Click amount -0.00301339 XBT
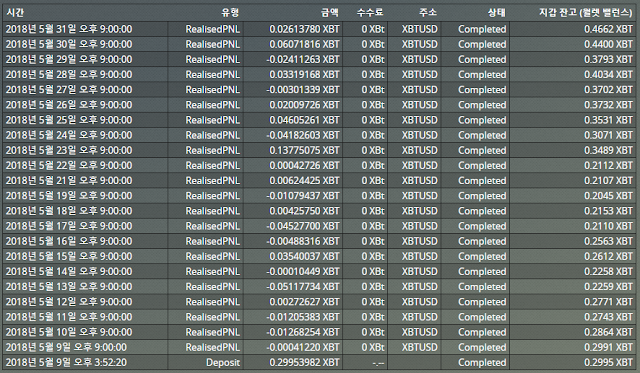 click(x=303, y=89)
